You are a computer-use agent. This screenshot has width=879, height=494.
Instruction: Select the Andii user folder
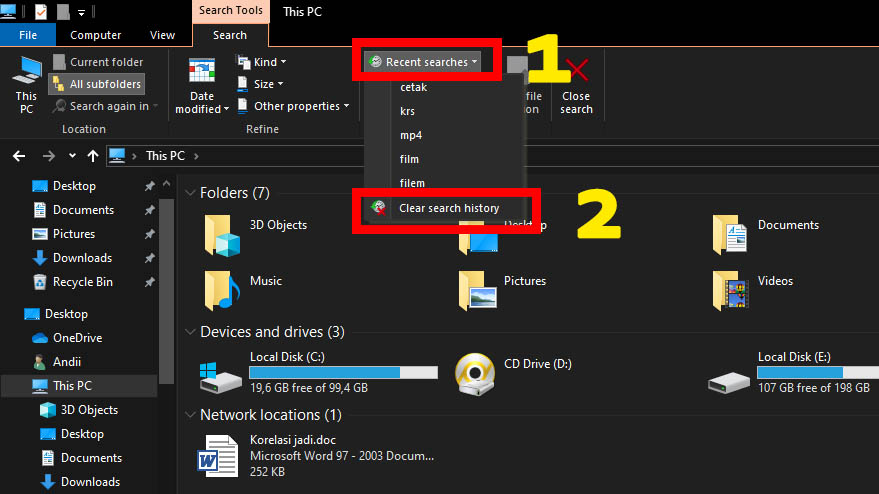pyautogui.click(x=66, y=362)
